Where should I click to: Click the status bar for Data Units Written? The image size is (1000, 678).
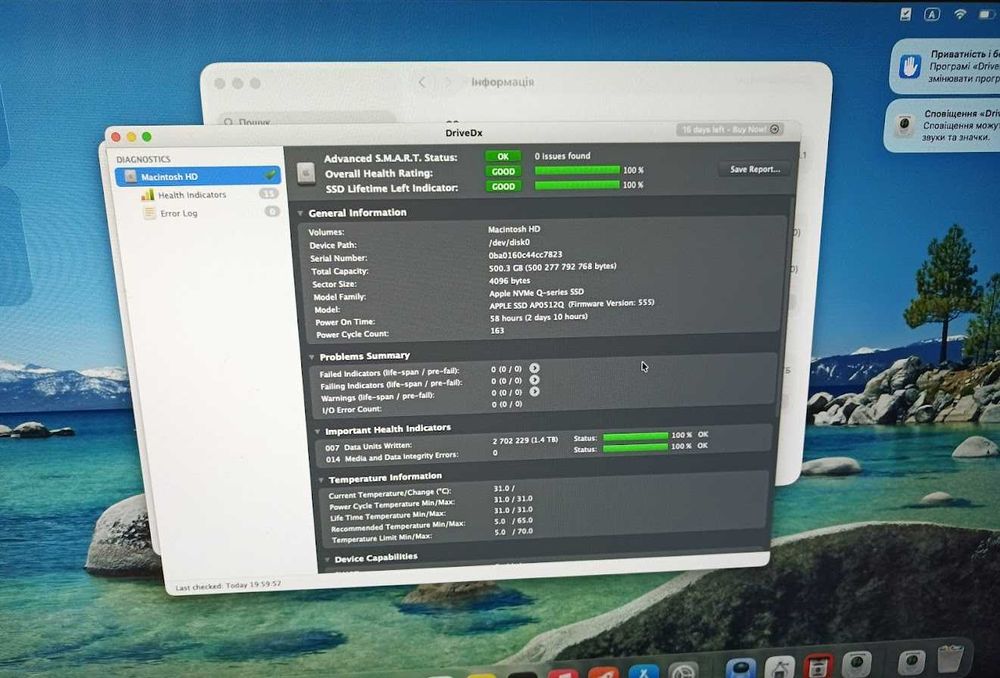635,436
